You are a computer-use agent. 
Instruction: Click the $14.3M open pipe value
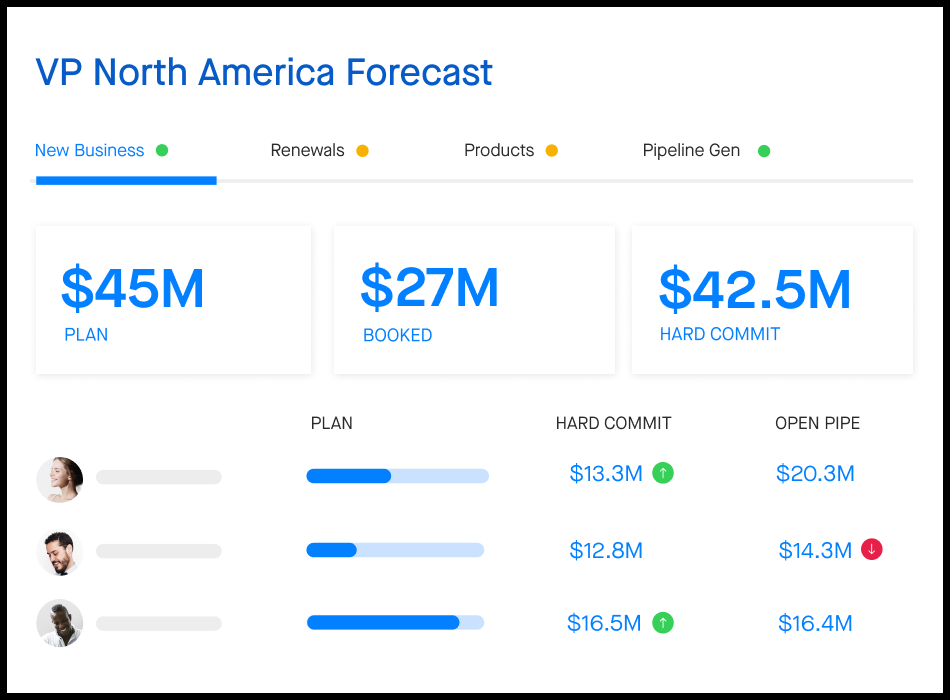point(815,550)
